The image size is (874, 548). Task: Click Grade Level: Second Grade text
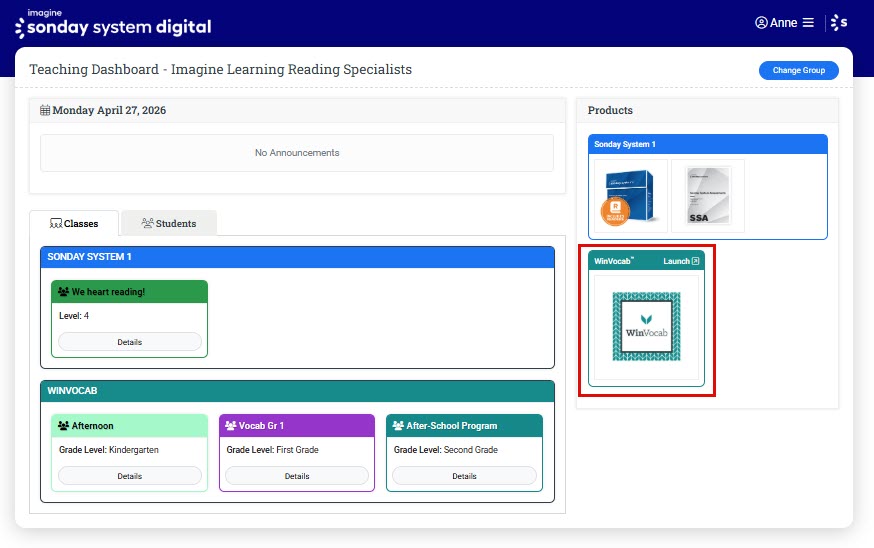point(446,449)
